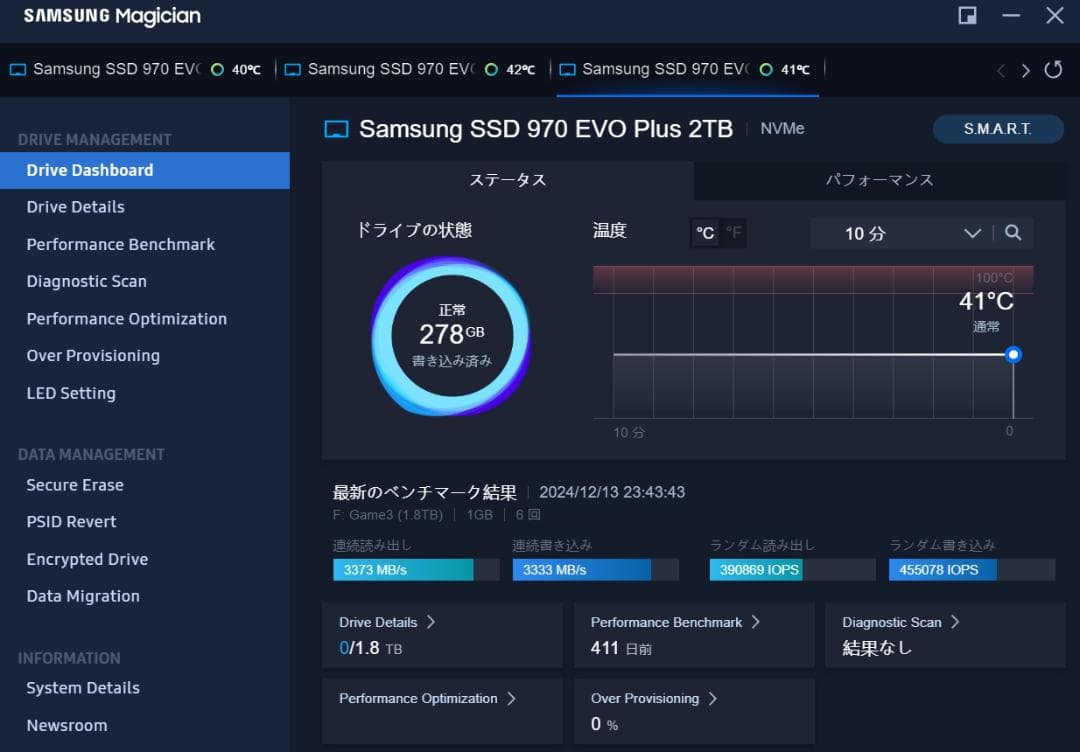Open Performance Benchmark from the sidebar

[x=120, y=244]
